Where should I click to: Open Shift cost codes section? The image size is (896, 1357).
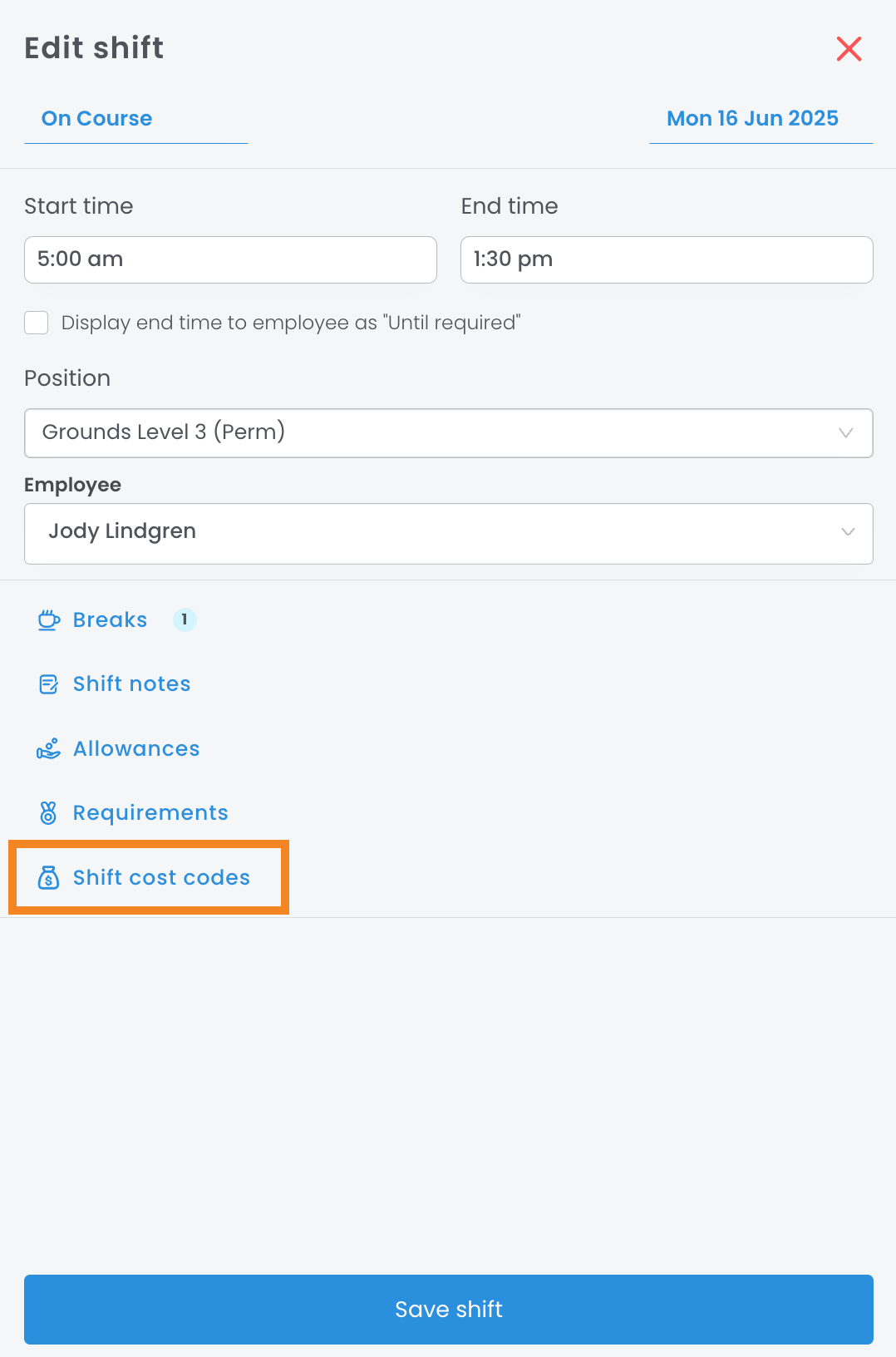pos(161,878)
